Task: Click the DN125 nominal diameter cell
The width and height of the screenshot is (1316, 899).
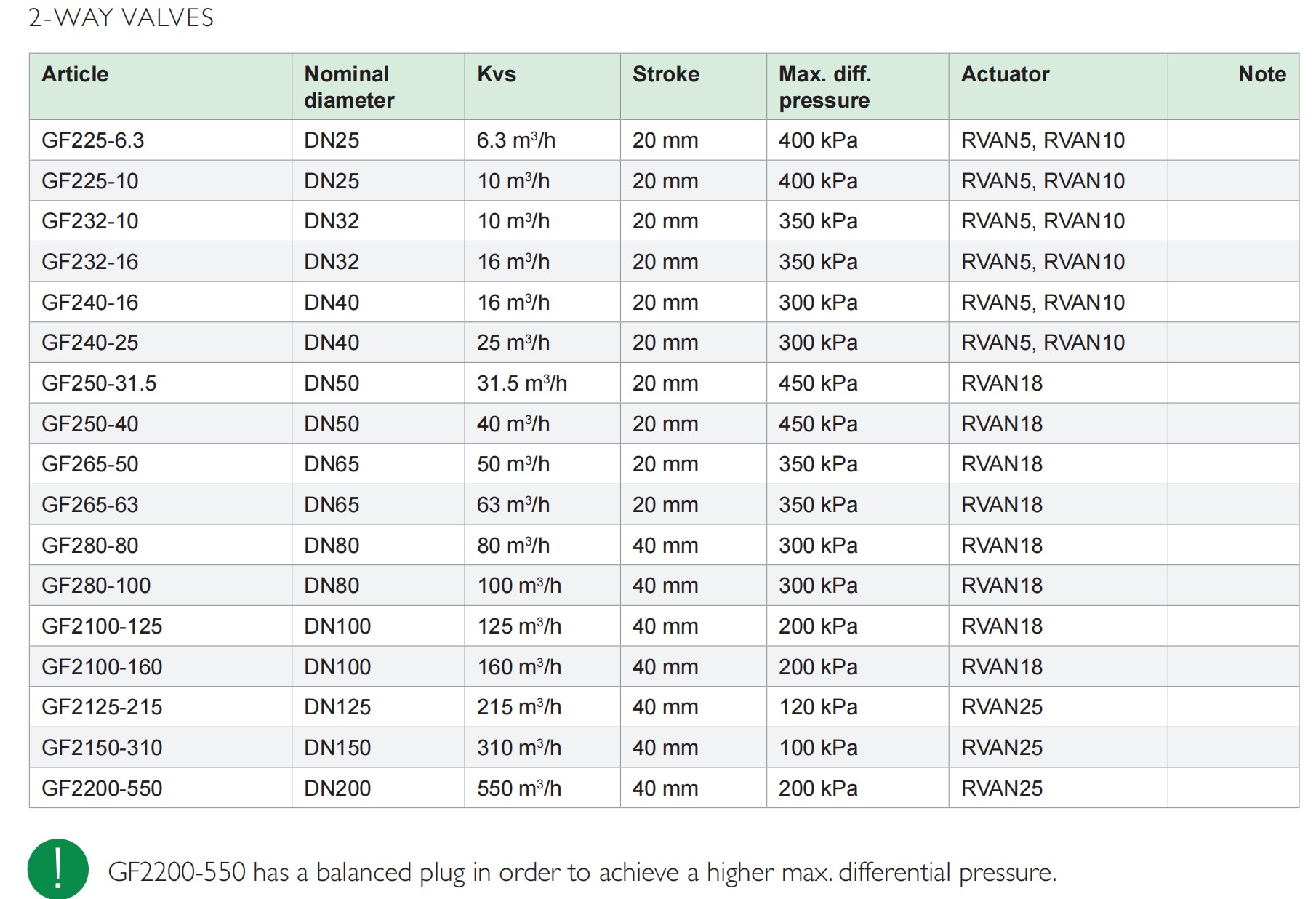Action: 337,707
